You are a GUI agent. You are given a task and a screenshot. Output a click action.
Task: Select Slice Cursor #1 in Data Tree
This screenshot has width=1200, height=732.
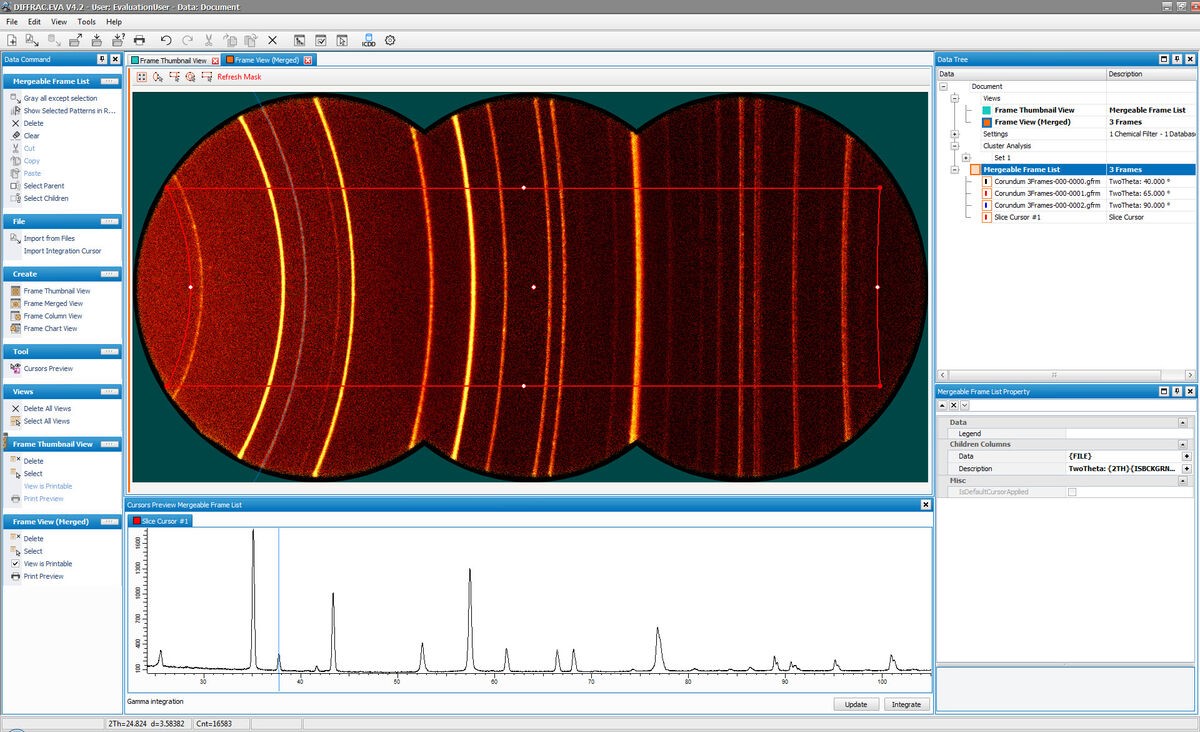click(x=1018, y=217)
